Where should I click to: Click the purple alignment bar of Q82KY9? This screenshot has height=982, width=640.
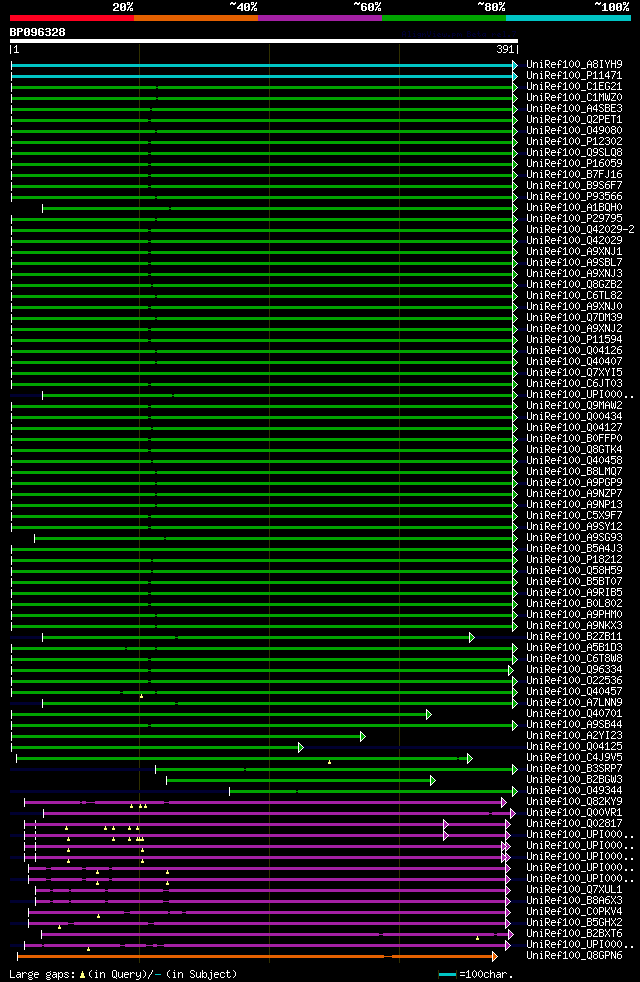[263, 802]
